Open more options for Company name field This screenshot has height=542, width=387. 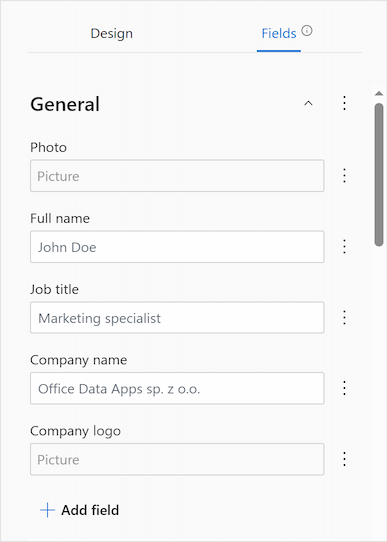click(344, 388)
